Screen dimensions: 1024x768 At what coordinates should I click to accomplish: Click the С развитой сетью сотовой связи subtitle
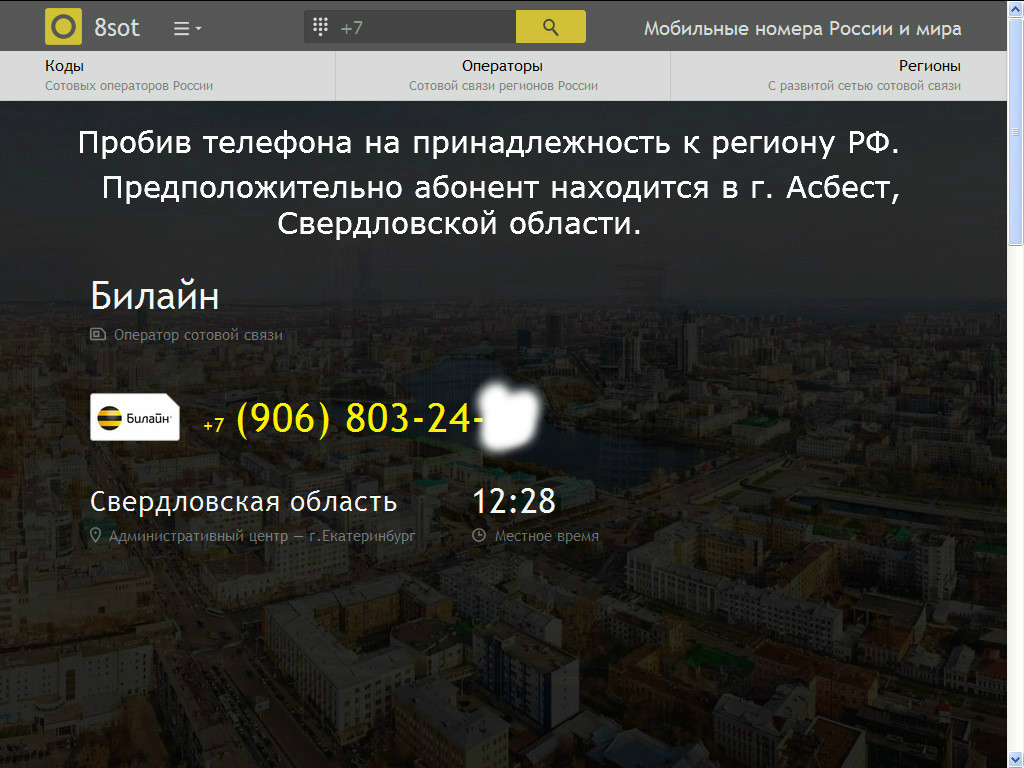(x=864, y=86)
